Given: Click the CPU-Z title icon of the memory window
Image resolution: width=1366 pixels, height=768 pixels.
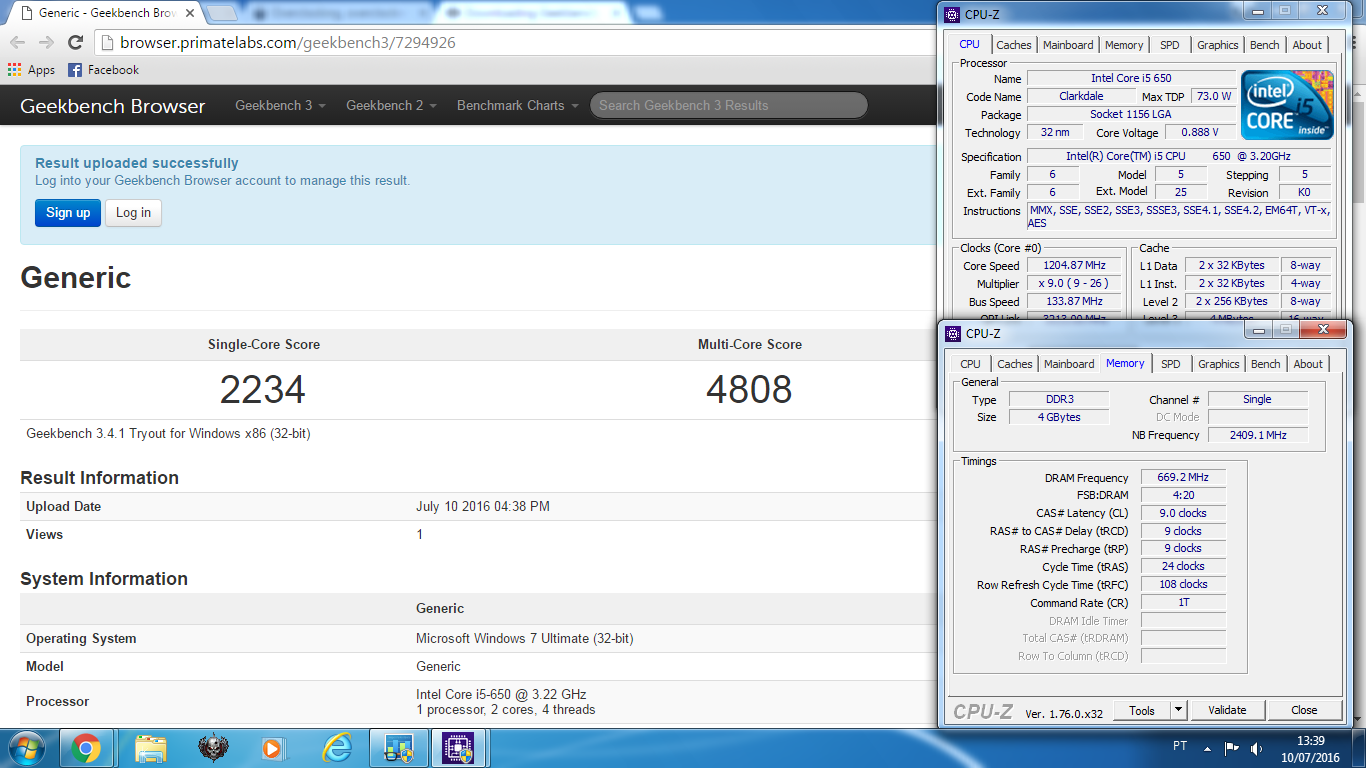Looking at the screenshot, I should 952,333.
